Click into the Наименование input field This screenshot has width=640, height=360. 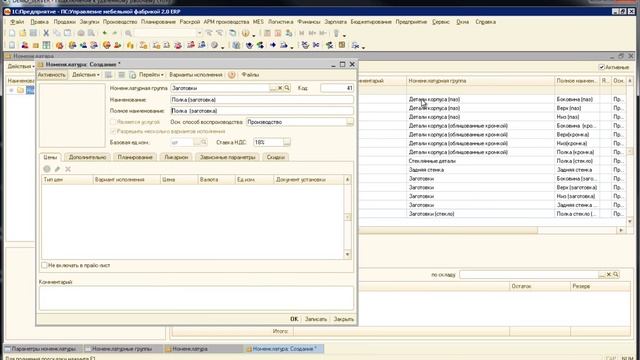(262, 100)
